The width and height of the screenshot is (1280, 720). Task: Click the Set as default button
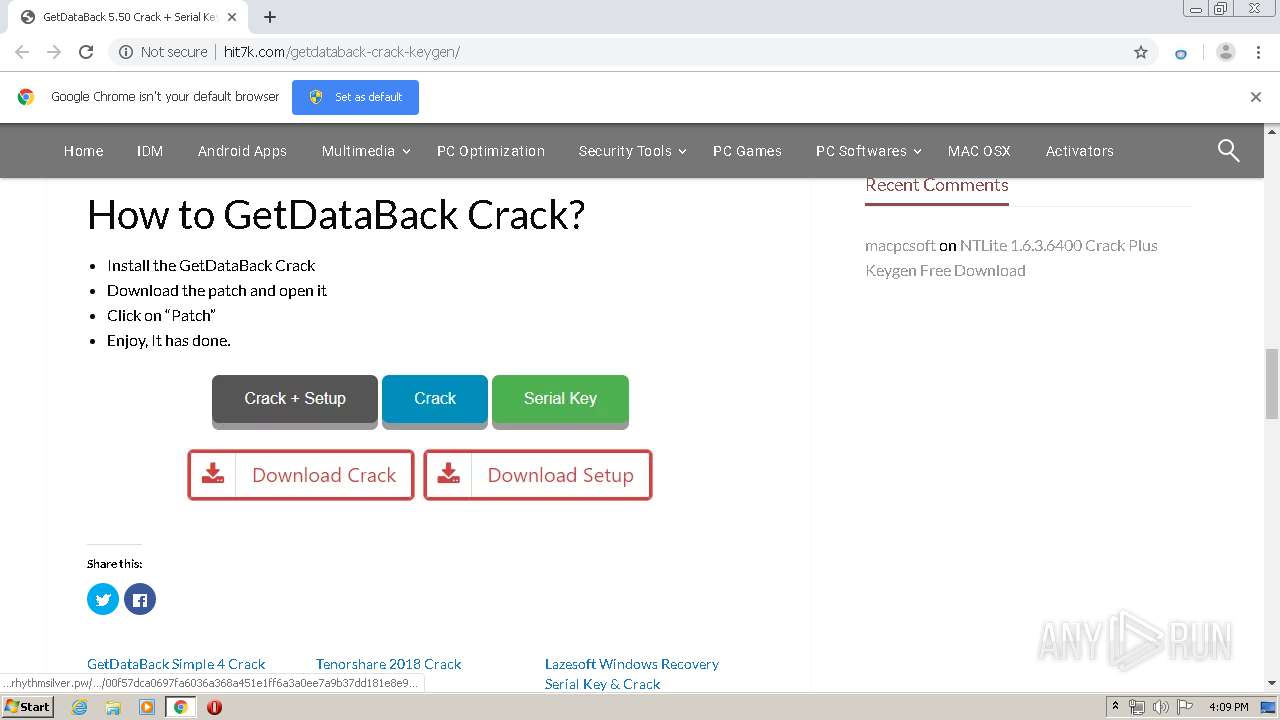(x=355, y=97)
